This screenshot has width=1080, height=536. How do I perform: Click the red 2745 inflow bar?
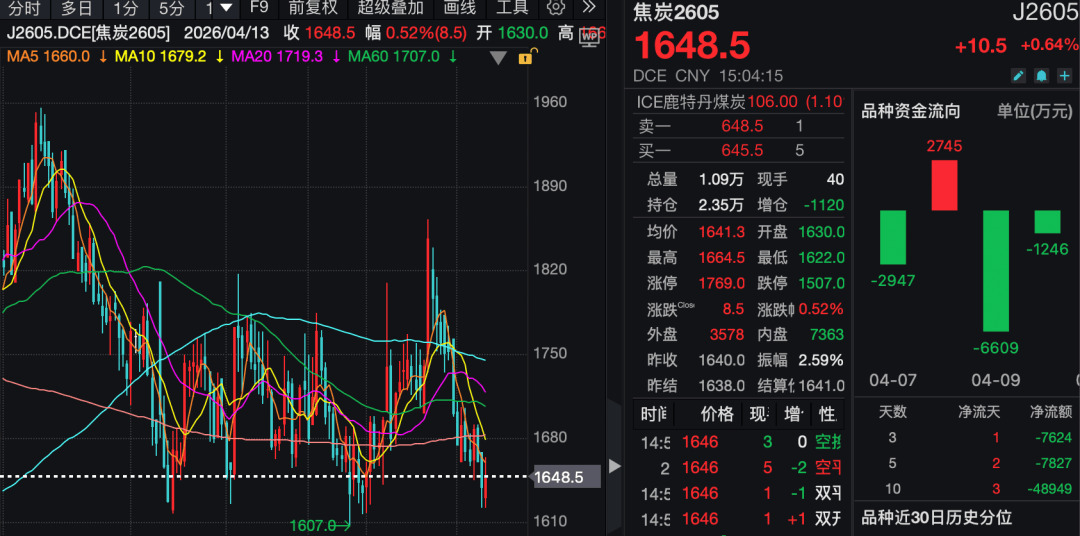944,184
